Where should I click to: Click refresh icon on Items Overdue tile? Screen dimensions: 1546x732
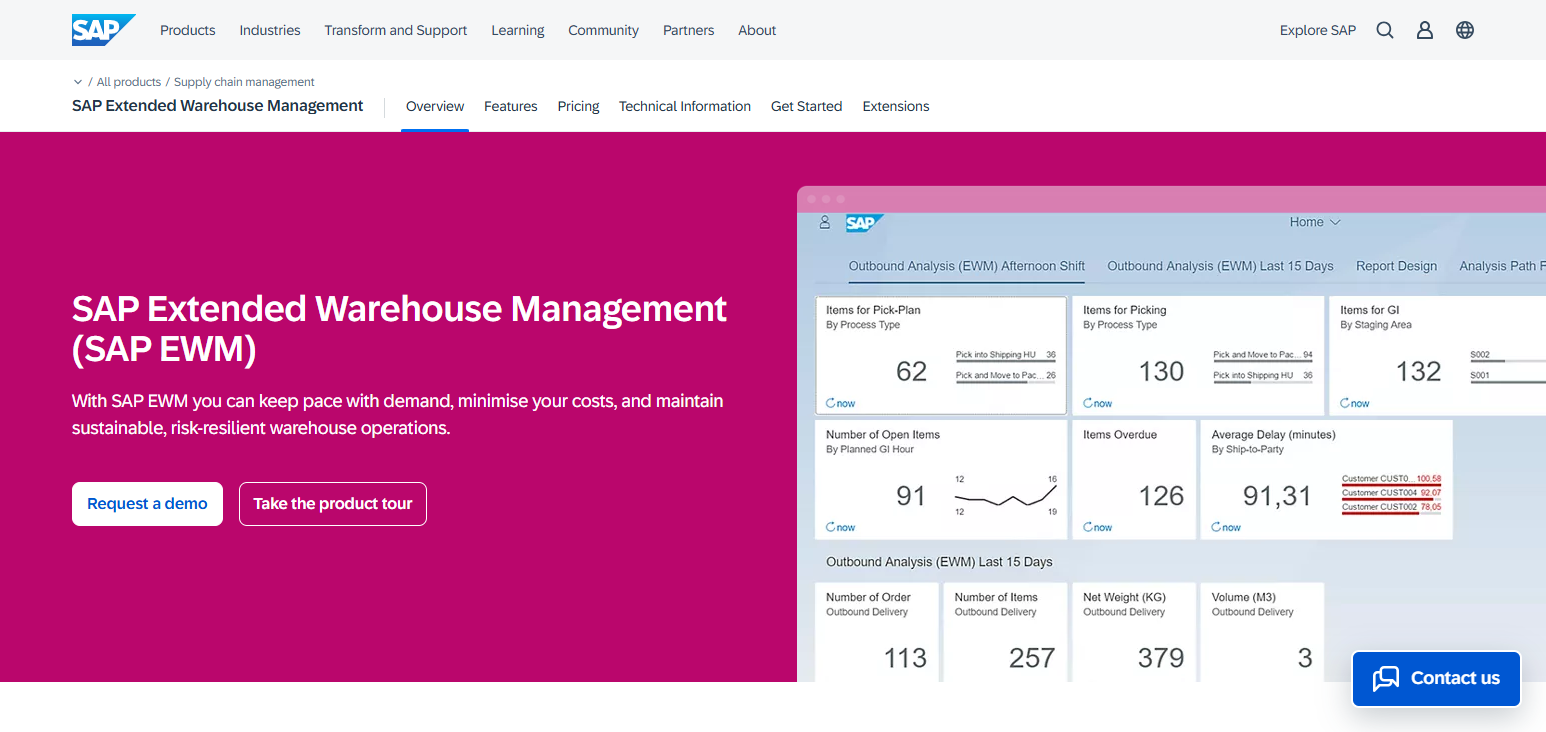coord(1088,527)
